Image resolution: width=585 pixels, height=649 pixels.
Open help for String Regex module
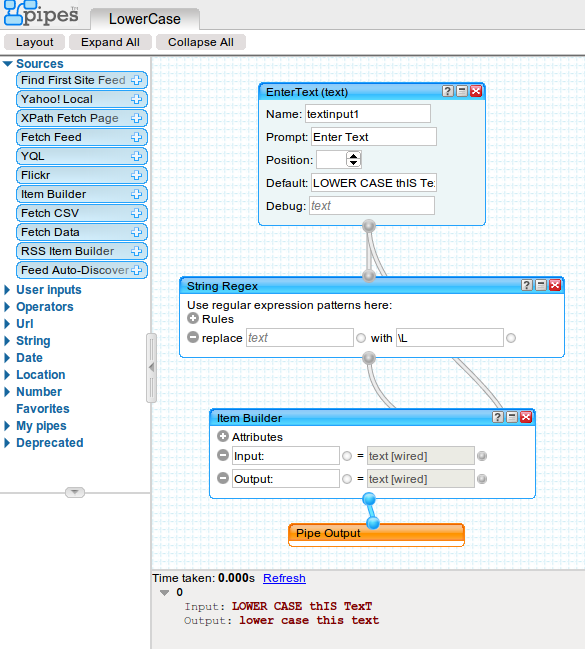tap(527, 285)
